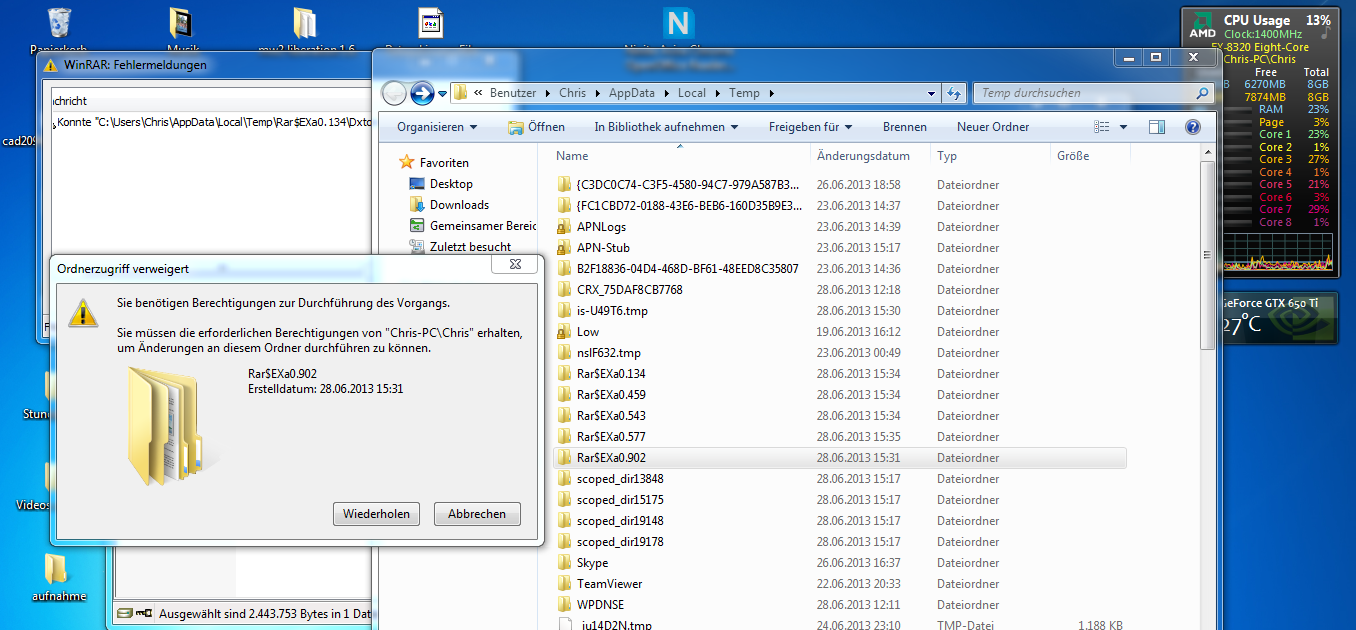
Task: Click Öffnen in the Explorer toolbar
Action: click(x=536, y=127)
